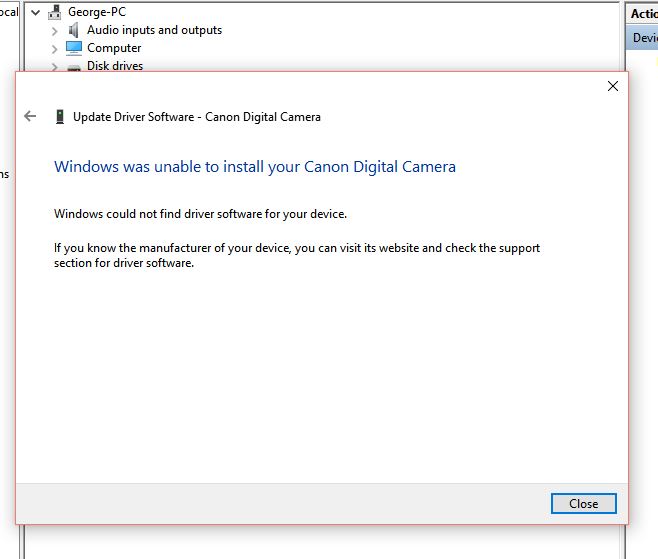Screen dimensions: 658x559
Task: Collapse the George-PC tree node
Action: (36, 13)
